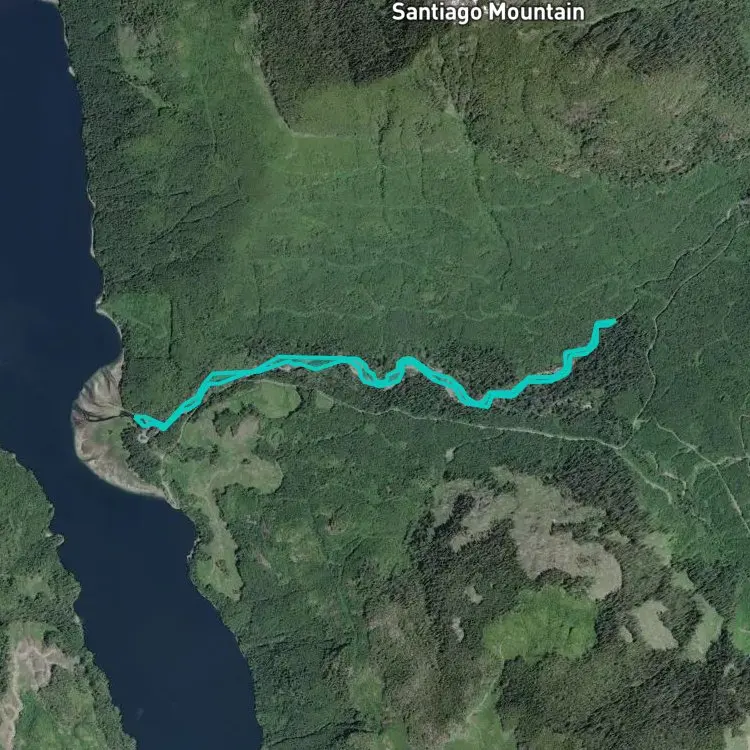
Task: Click the small circular building near route start
Action: tap(143, 436)
